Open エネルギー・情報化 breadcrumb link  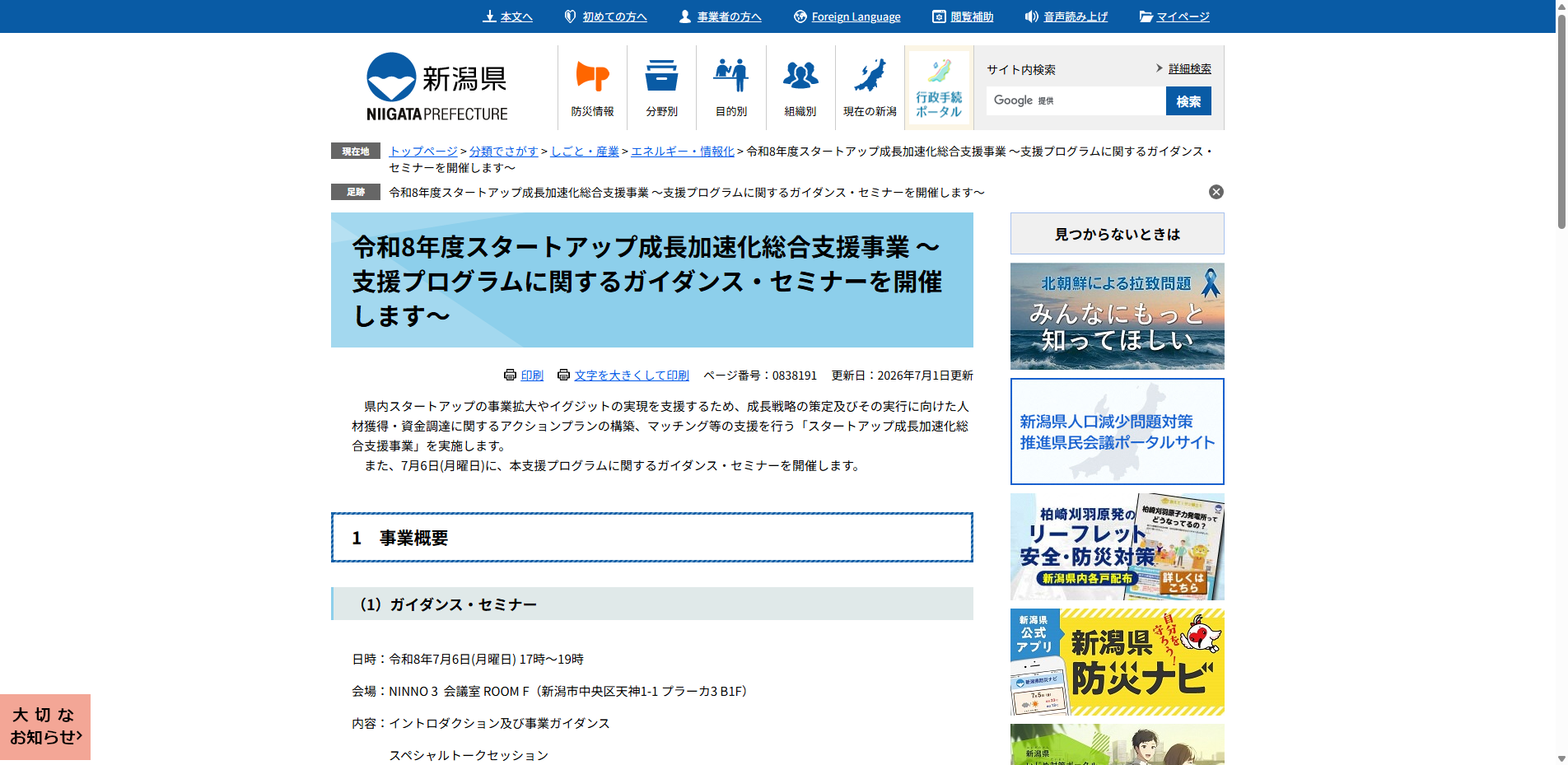(x=683, y=152)
